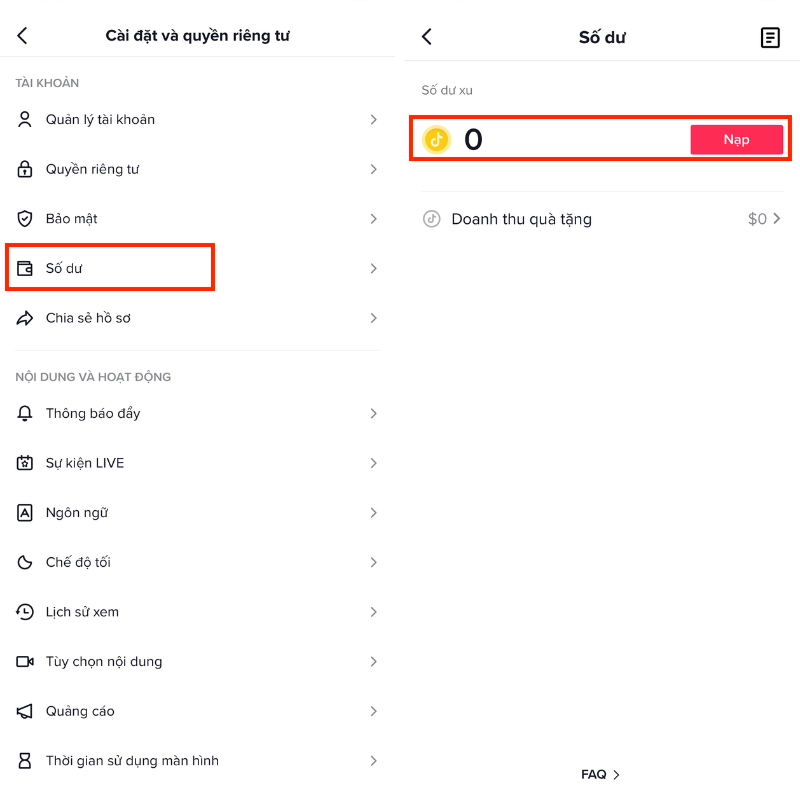Click the bell icon for Thông báo đẩy
Screen dimensions: 800x800
tap(23, 413)
